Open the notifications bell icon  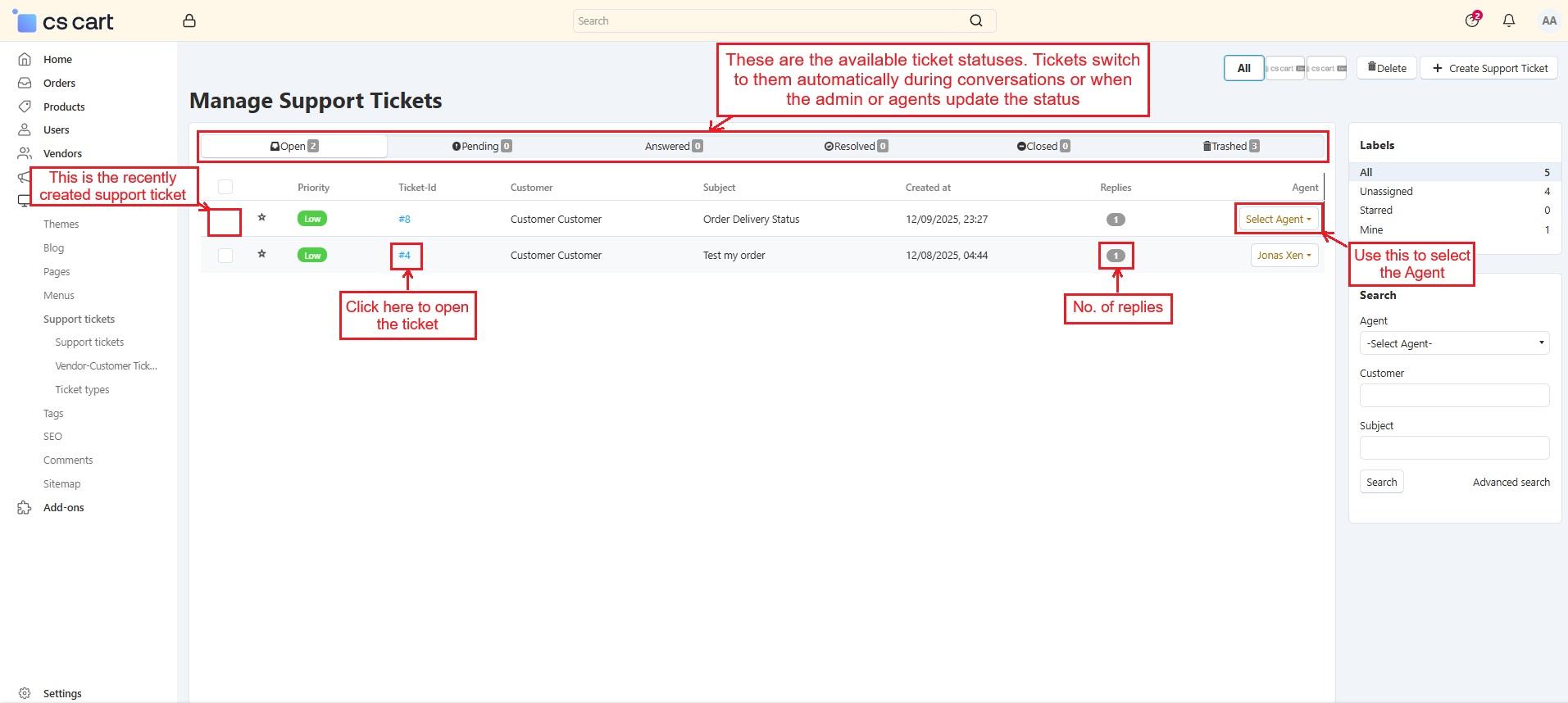click(x=1508, y=21)
